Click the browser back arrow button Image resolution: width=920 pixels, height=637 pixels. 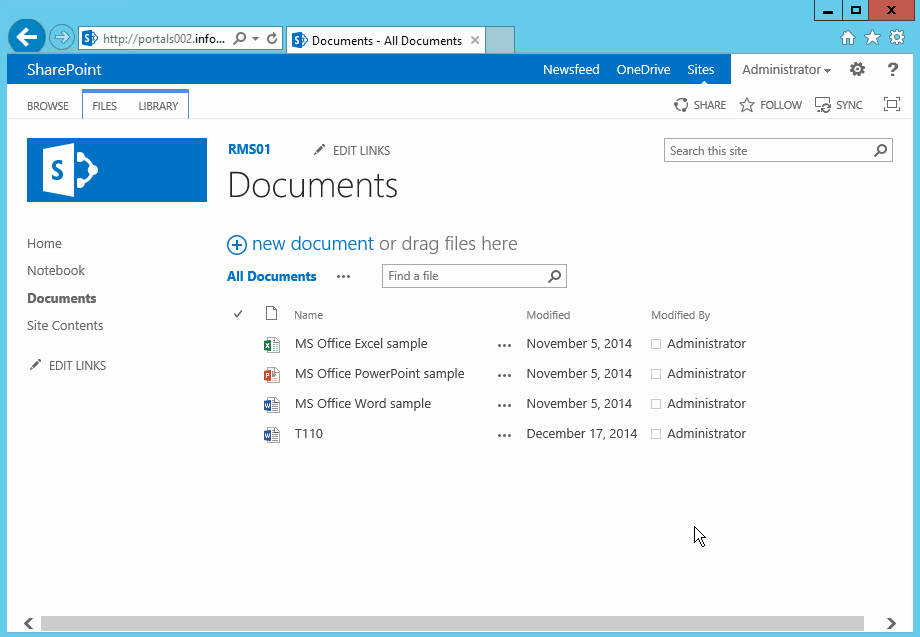coord(26,38)
